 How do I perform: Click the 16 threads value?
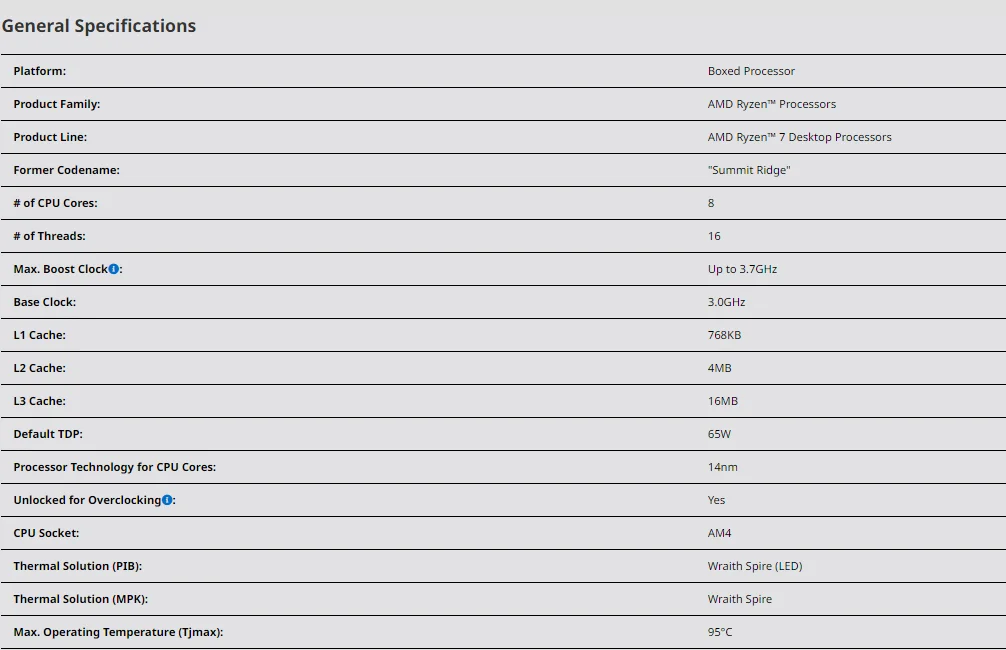point(713,236)
